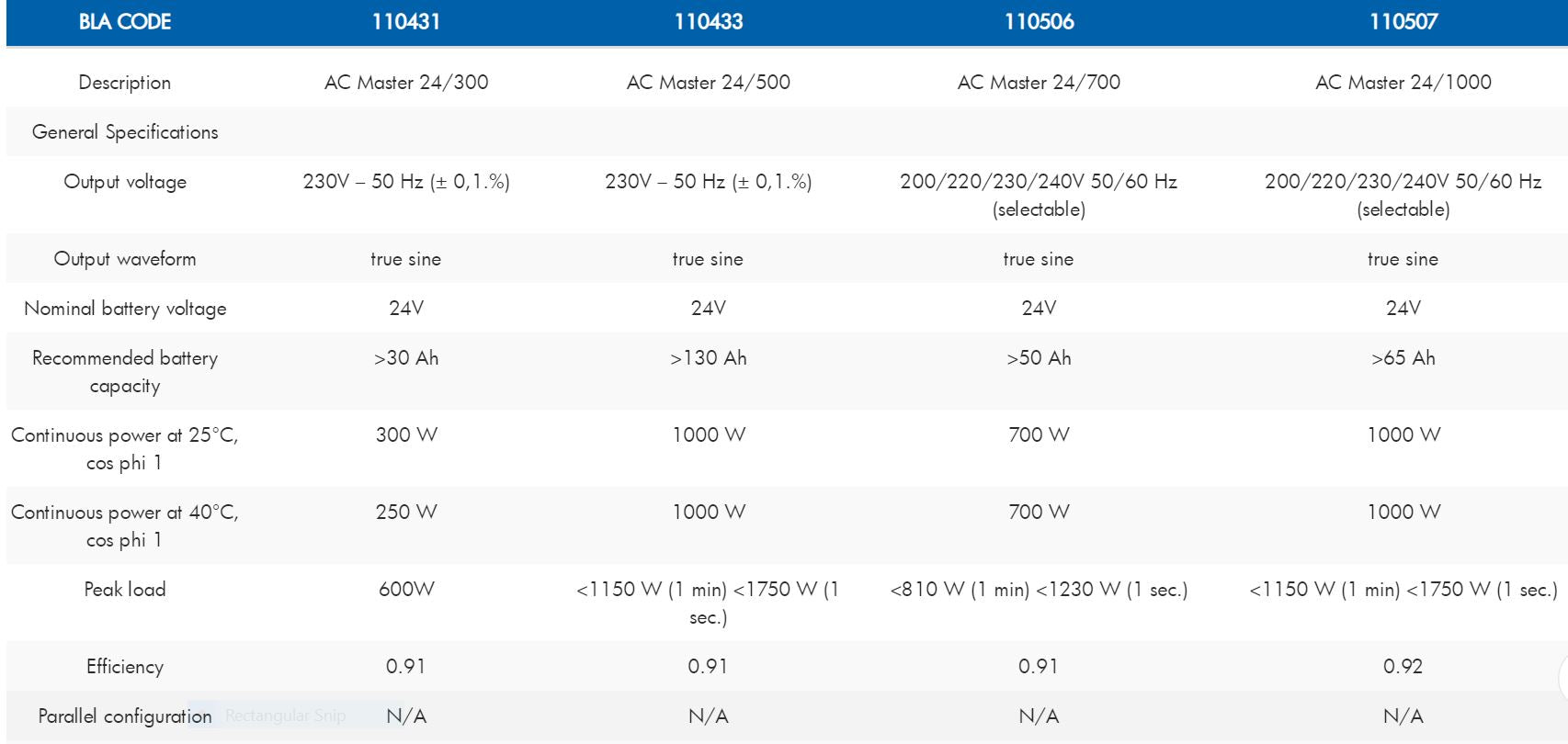Click the 250 W continuous power value
The width and height of the screenshot is (1568, 744).
[x=406, y=512]
